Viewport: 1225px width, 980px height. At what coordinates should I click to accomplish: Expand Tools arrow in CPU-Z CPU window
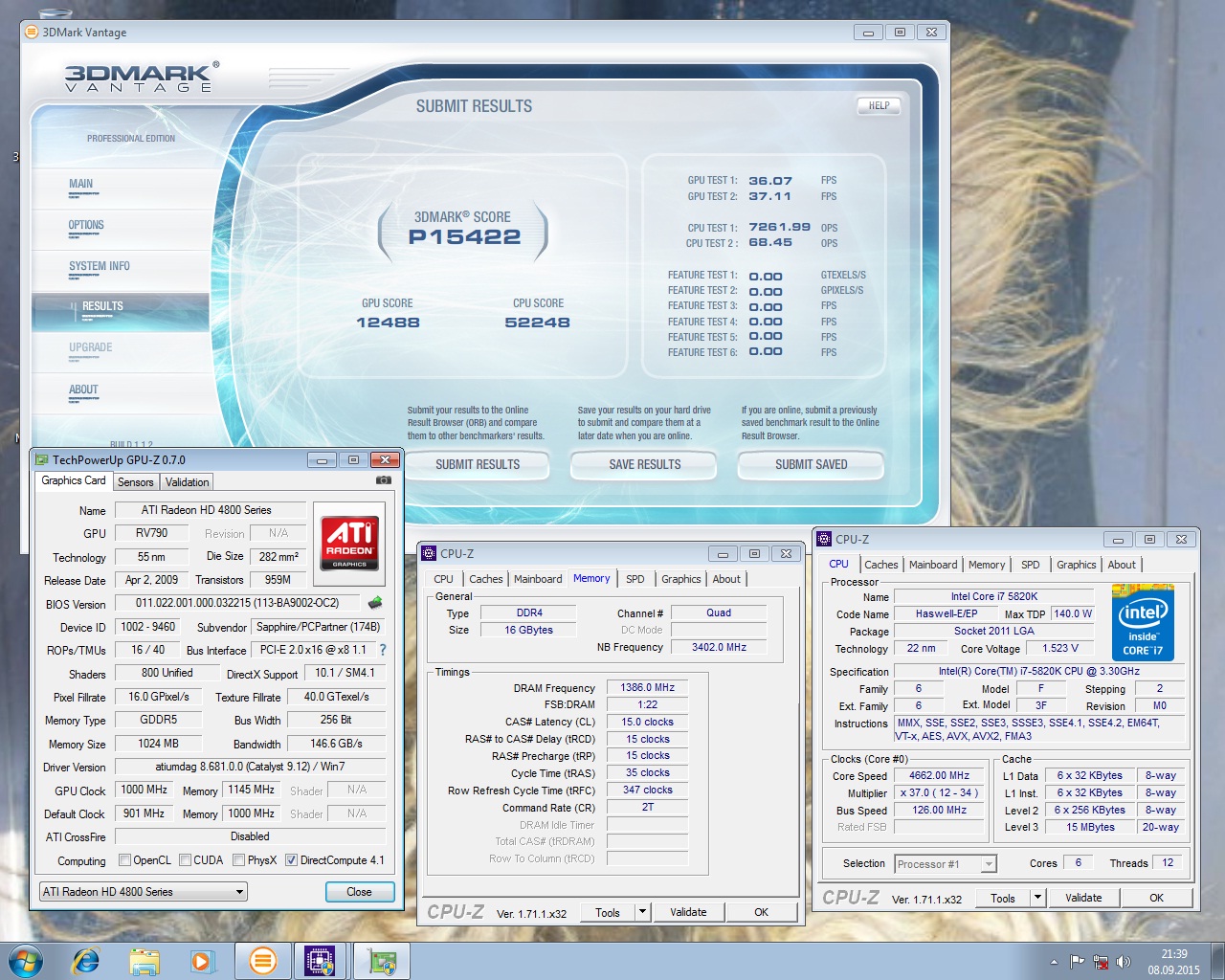pos(1037,898)
